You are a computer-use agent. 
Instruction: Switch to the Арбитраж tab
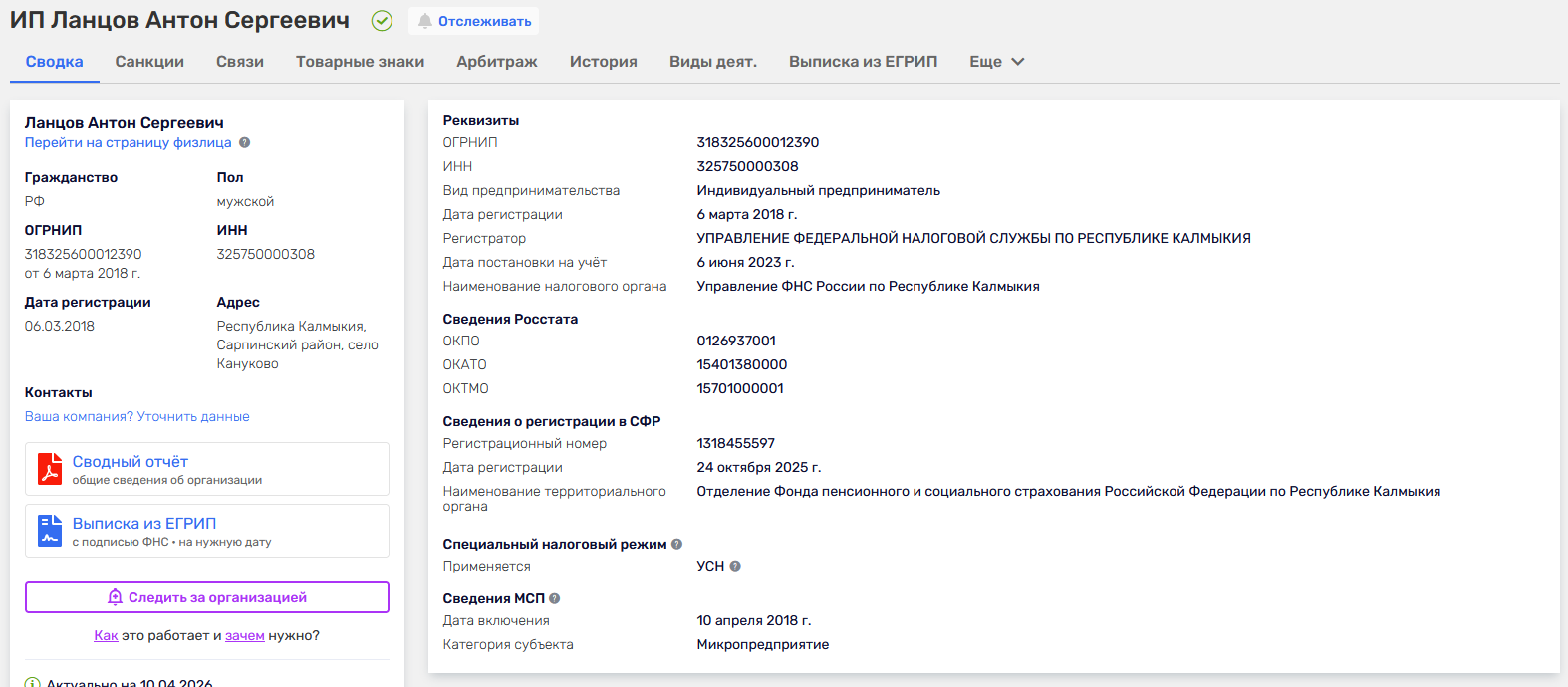pyautogui.click(x=497, y=62)
